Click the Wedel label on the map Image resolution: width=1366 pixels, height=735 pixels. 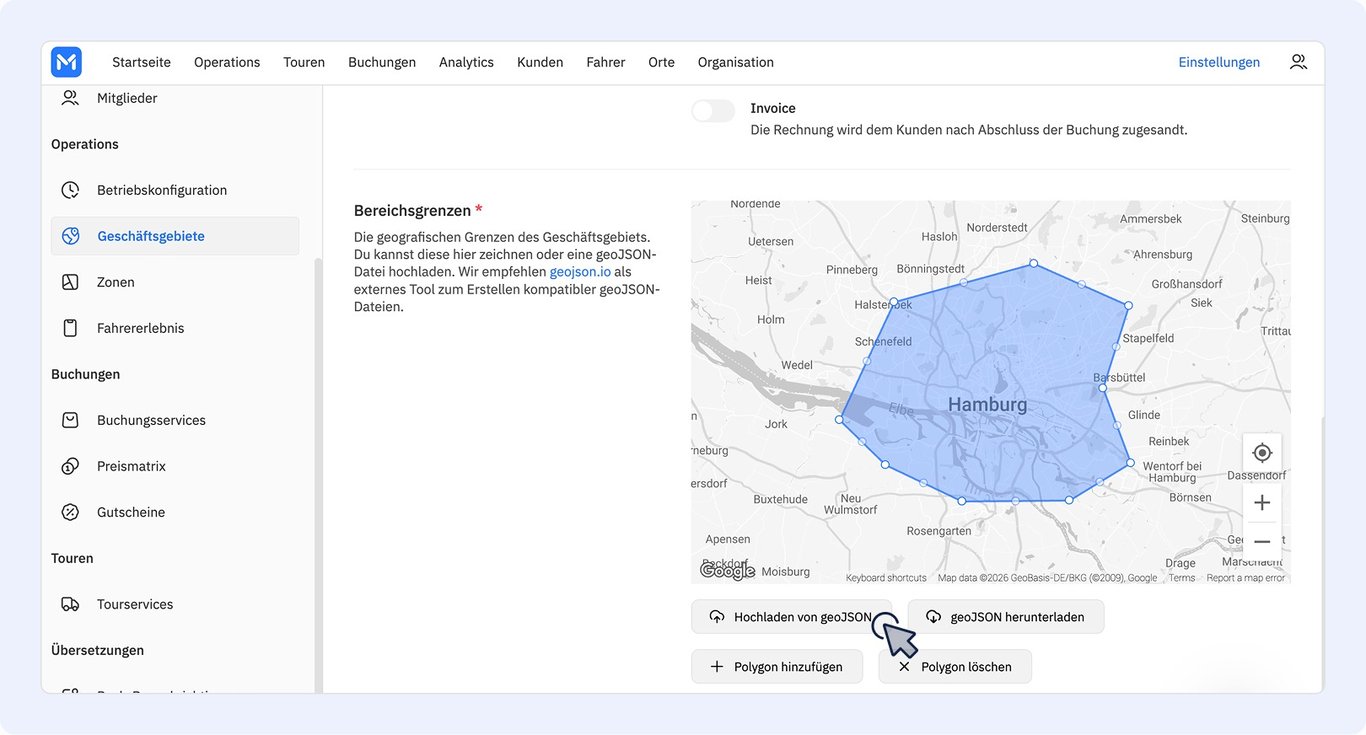(797, 365)
